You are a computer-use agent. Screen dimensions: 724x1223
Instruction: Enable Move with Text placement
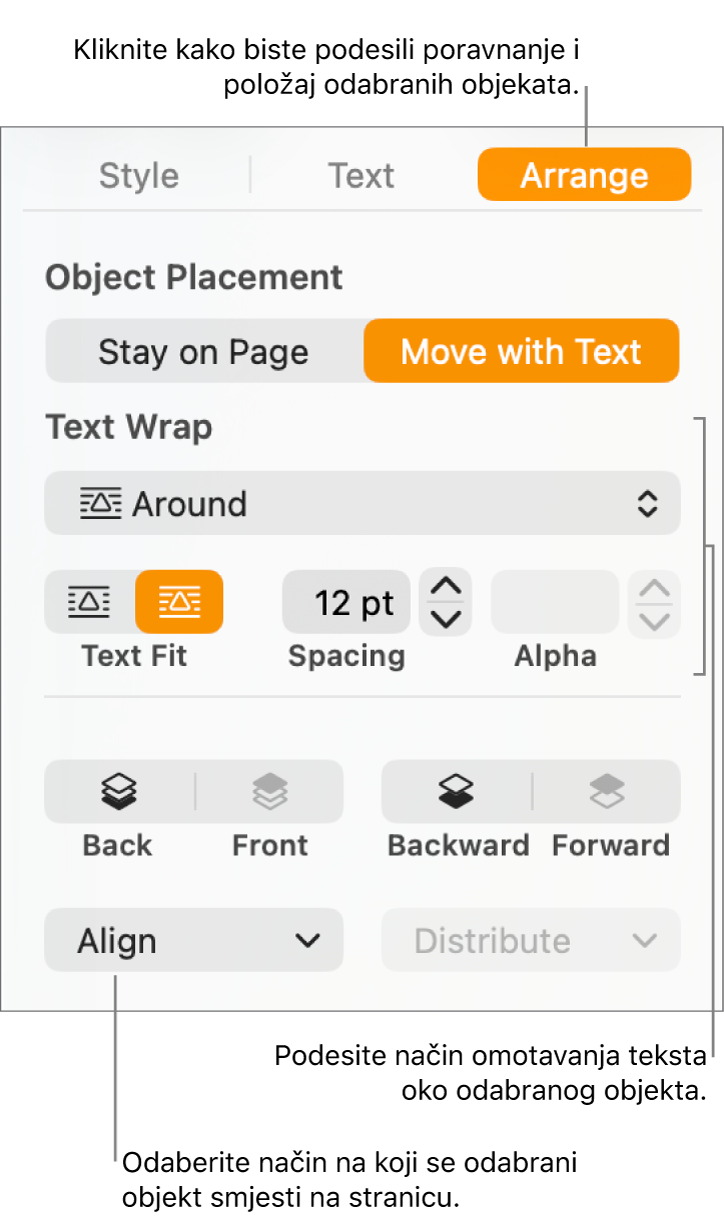coord(521,352)
